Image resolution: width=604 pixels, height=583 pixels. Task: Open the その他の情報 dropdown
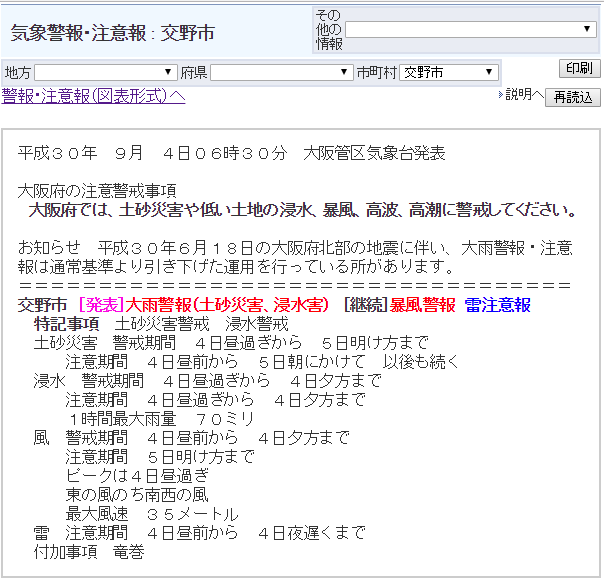coord(470,30)
